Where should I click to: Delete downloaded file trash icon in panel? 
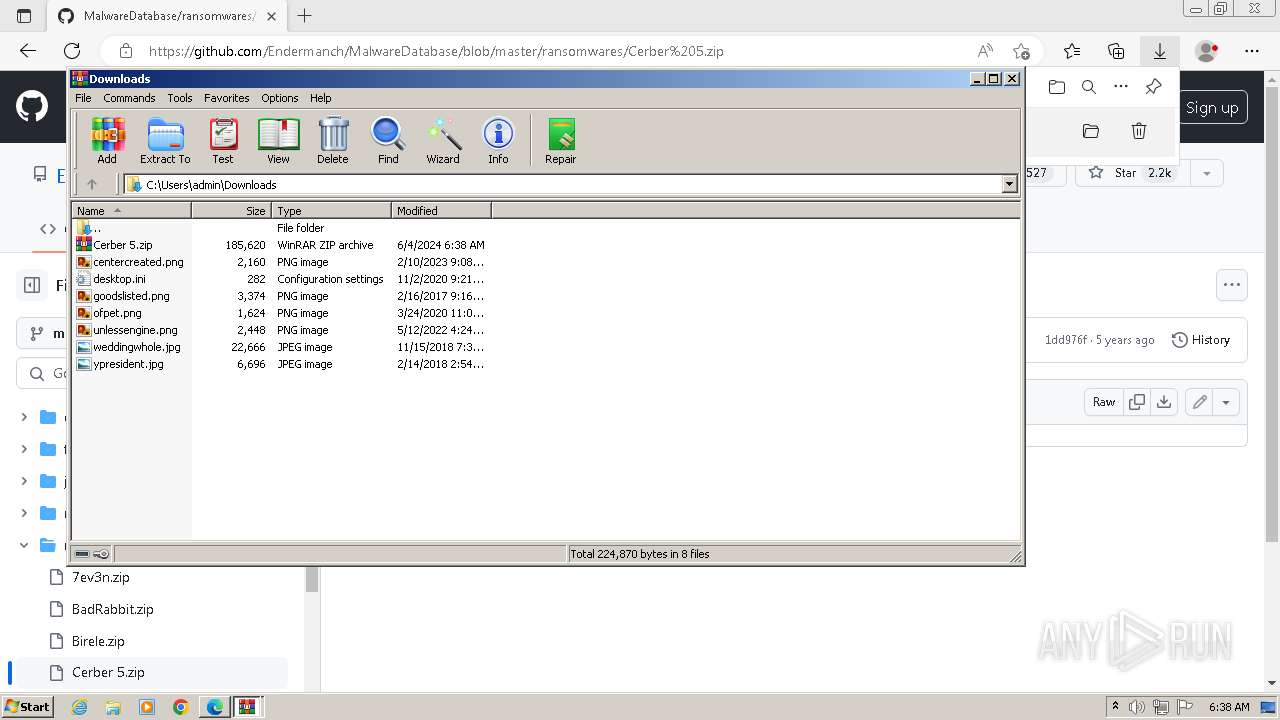(x=1138, y=131)
